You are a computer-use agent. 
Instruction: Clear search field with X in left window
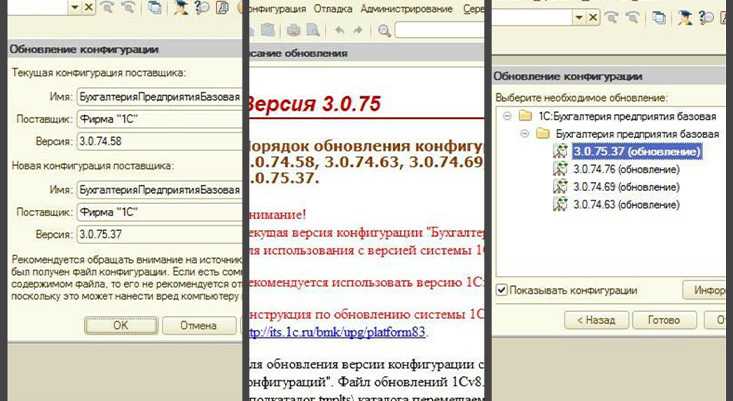[x=88, y=7]
